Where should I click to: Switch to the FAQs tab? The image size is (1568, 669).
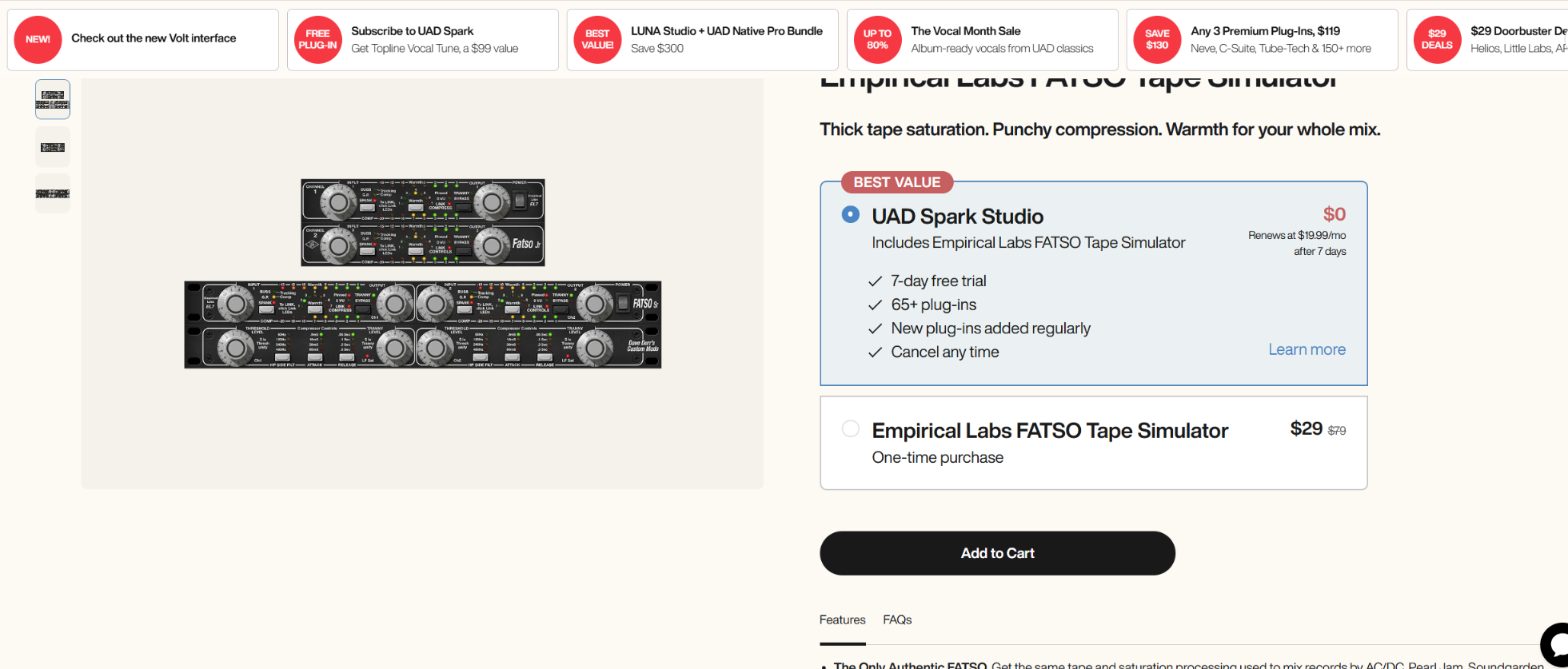pyautogui.click(x=897, y=619)
